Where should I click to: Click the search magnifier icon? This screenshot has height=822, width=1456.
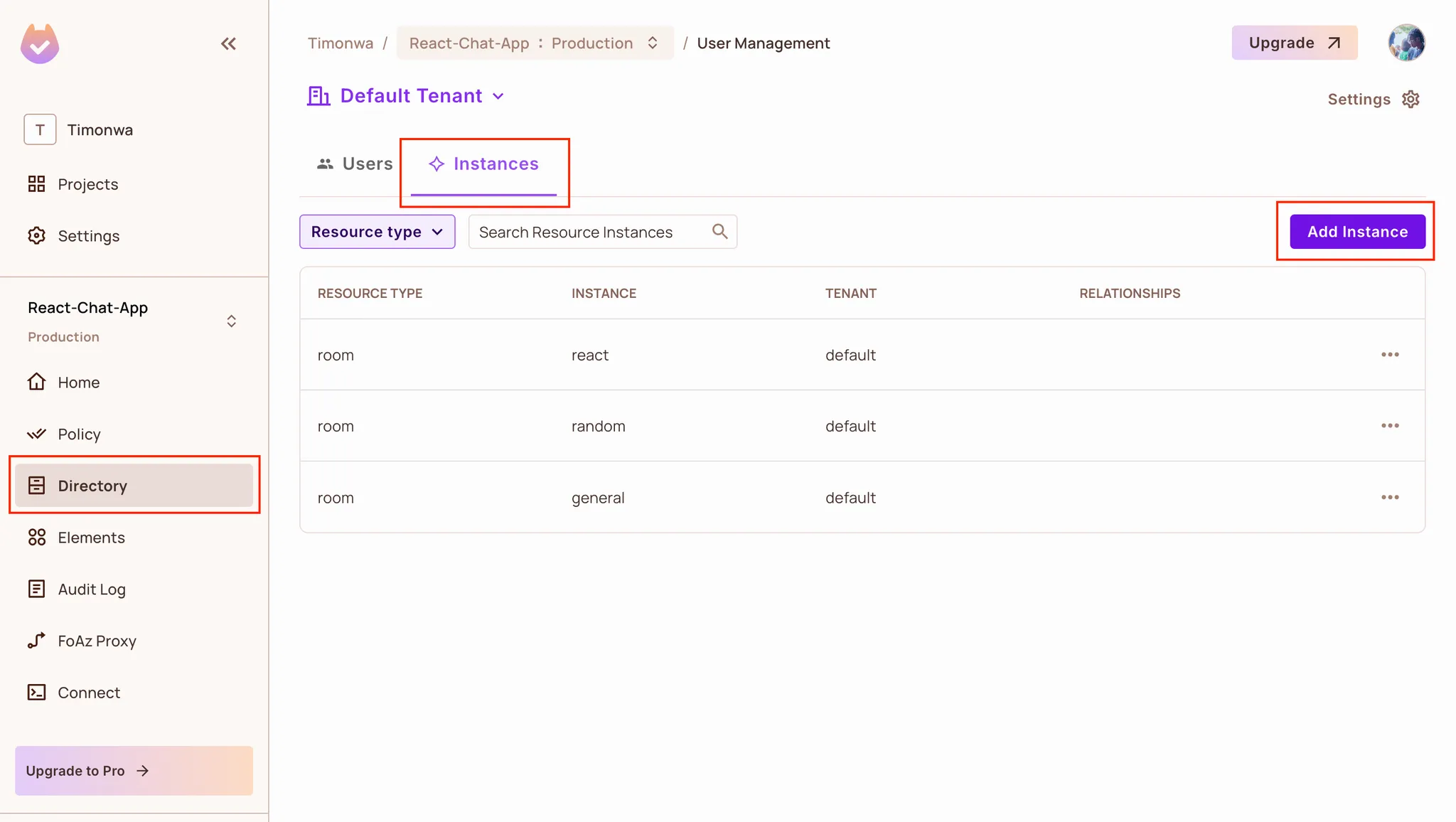click(719, 232)
